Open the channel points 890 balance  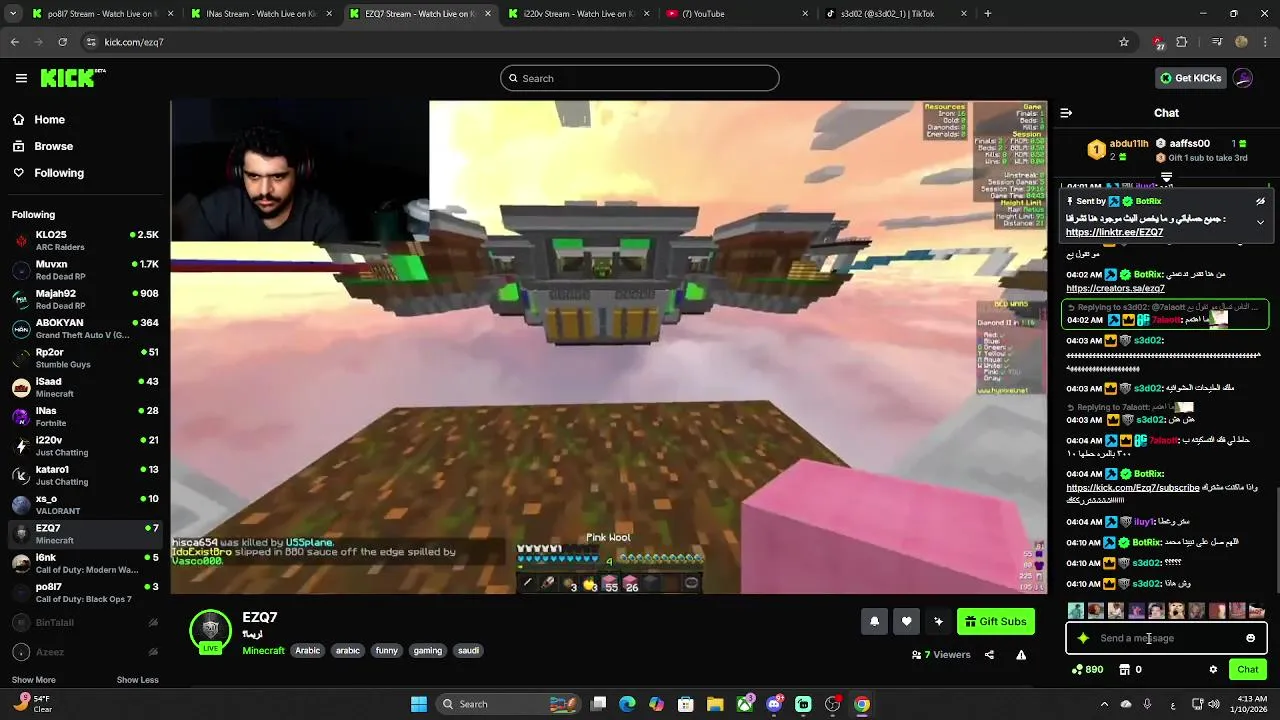pos(1087,669)
